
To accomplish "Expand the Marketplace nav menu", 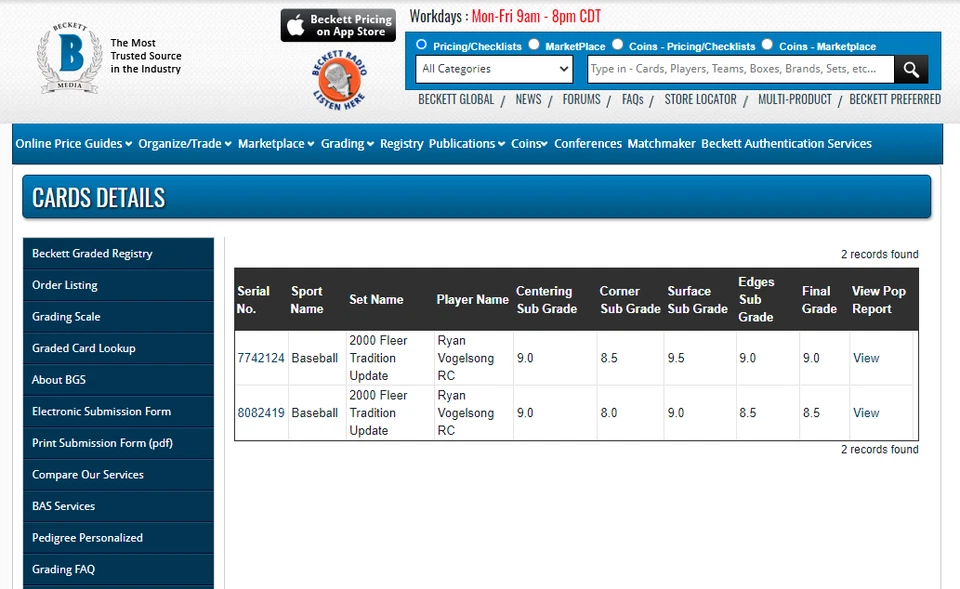I will pos(276,144).
